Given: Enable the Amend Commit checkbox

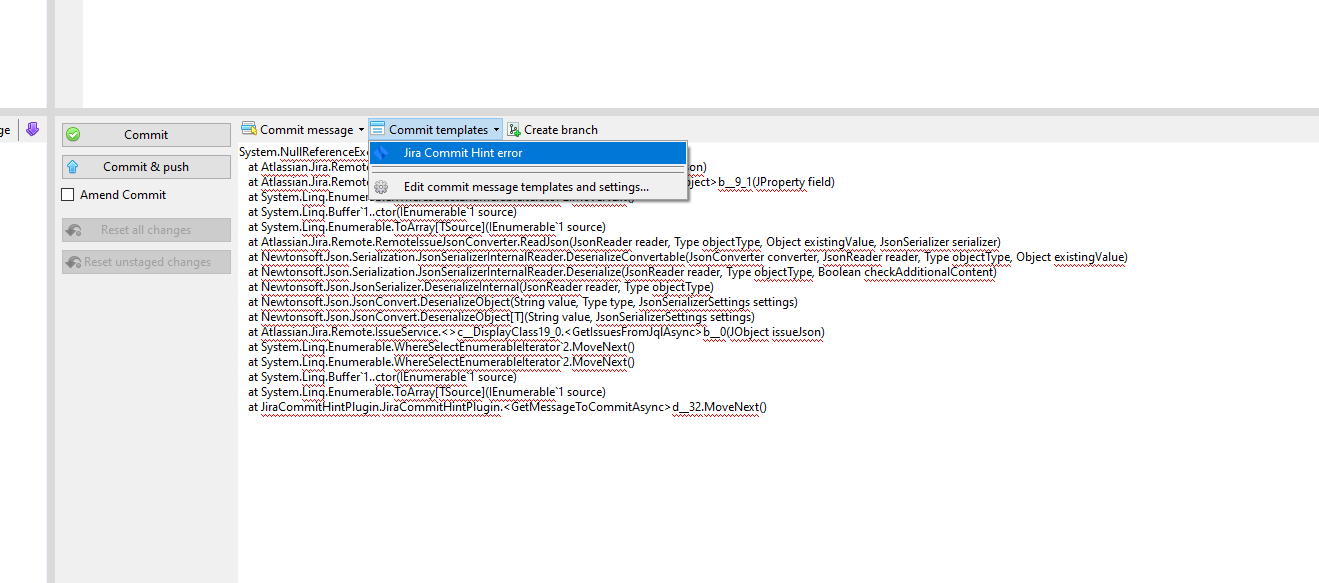Looking at the screenshot, I should click(66, 195).
